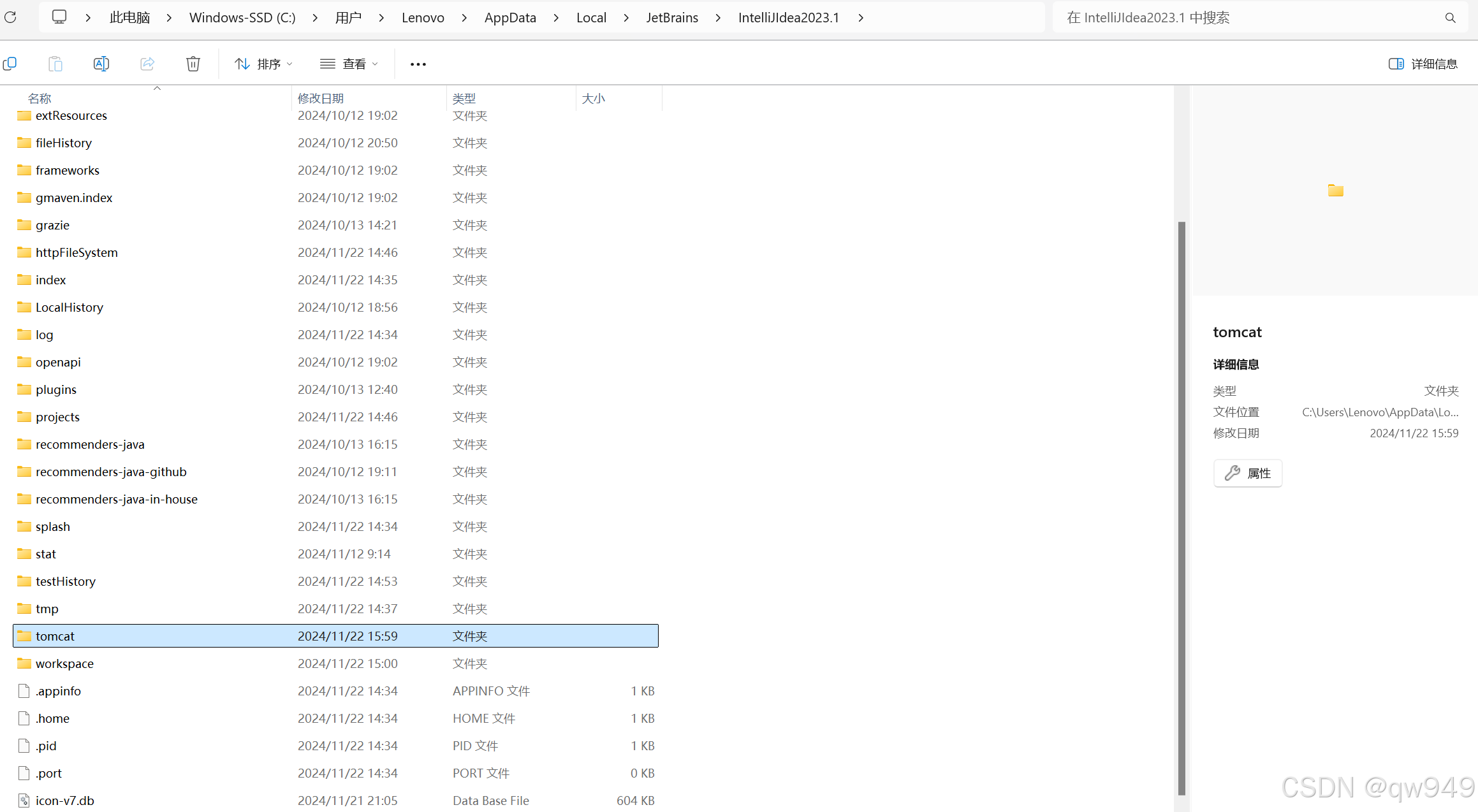
Task: Open the sort dropdown
Action: point(263,64)
